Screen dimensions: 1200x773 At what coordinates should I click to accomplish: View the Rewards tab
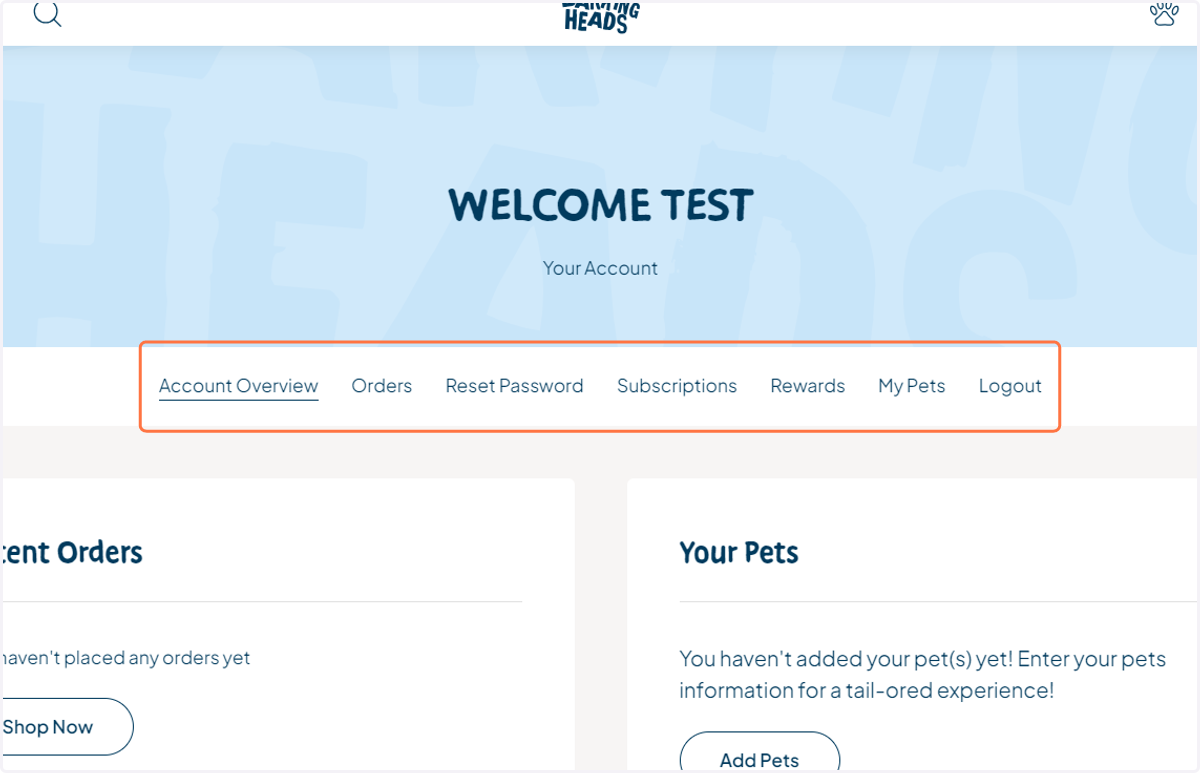[x=808, y=386]
